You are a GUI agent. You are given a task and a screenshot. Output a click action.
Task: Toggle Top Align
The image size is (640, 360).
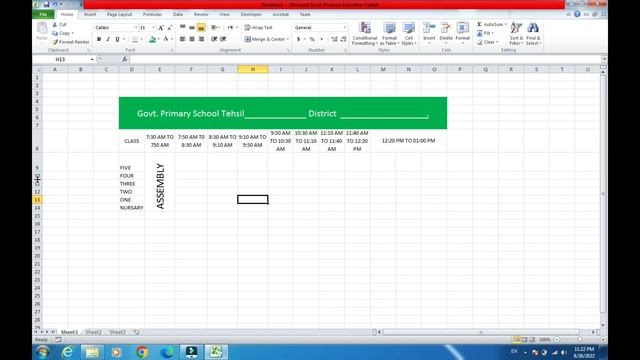[183, 28]
